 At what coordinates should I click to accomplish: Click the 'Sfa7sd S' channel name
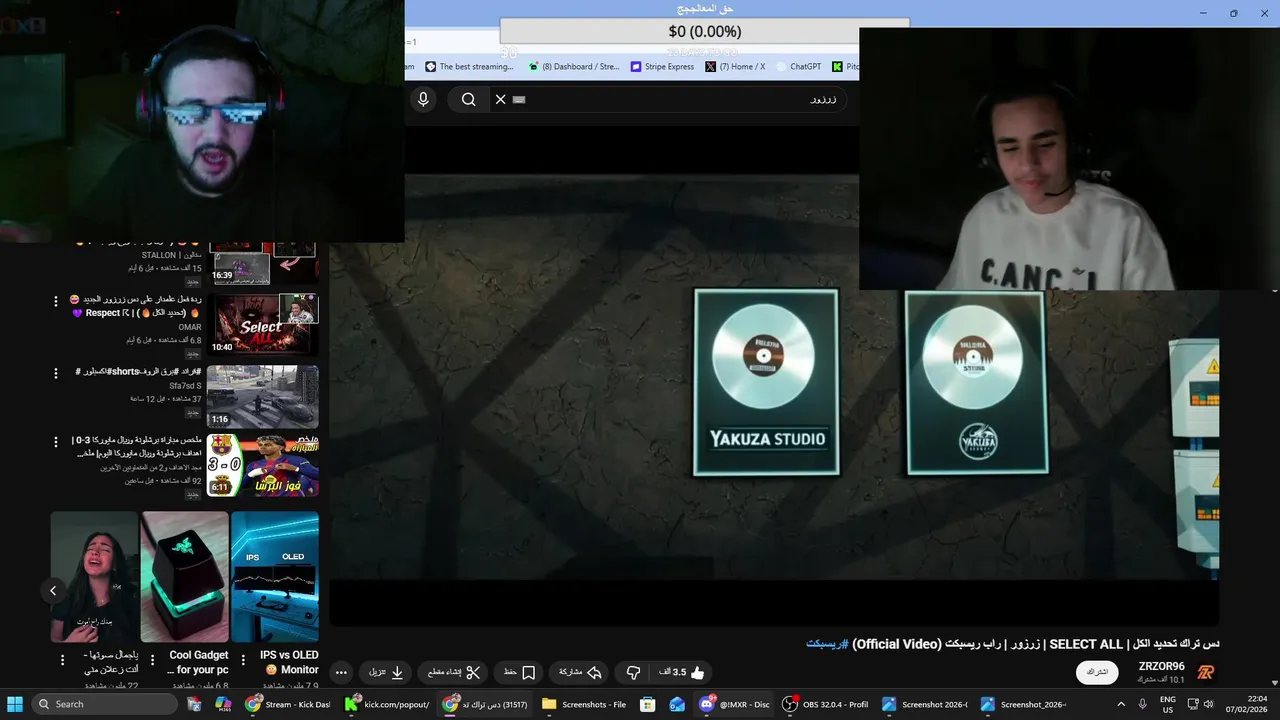point(185,386)
